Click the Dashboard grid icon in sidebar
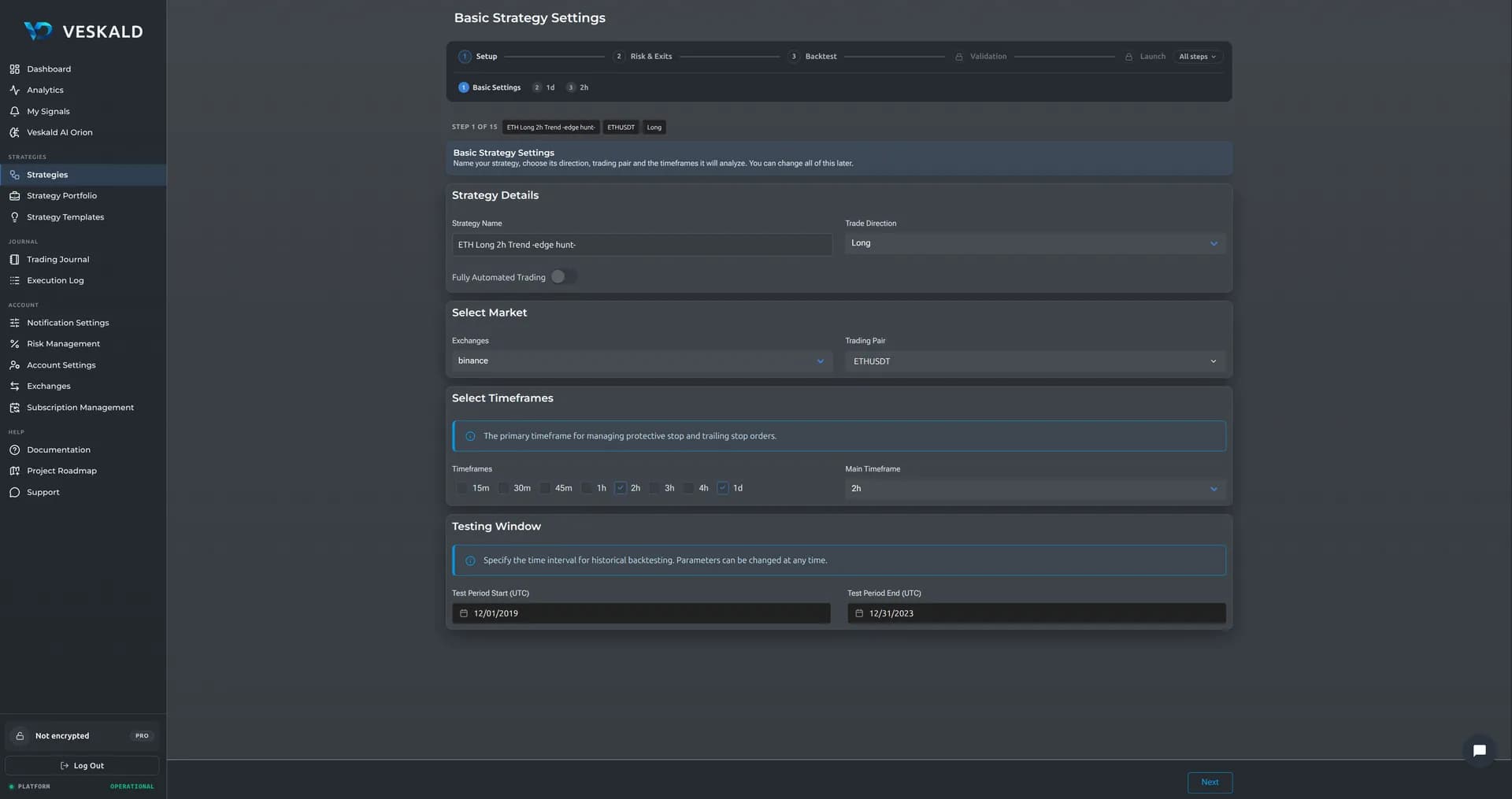This screenshot has width=1512, height=799. [x=14, y=69]
